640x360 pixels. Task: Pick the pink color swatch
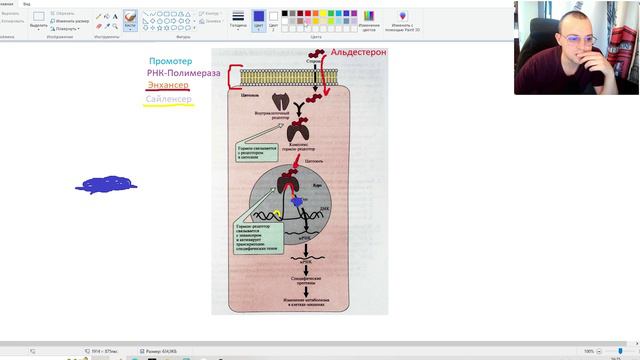click(x=308, y=21)
